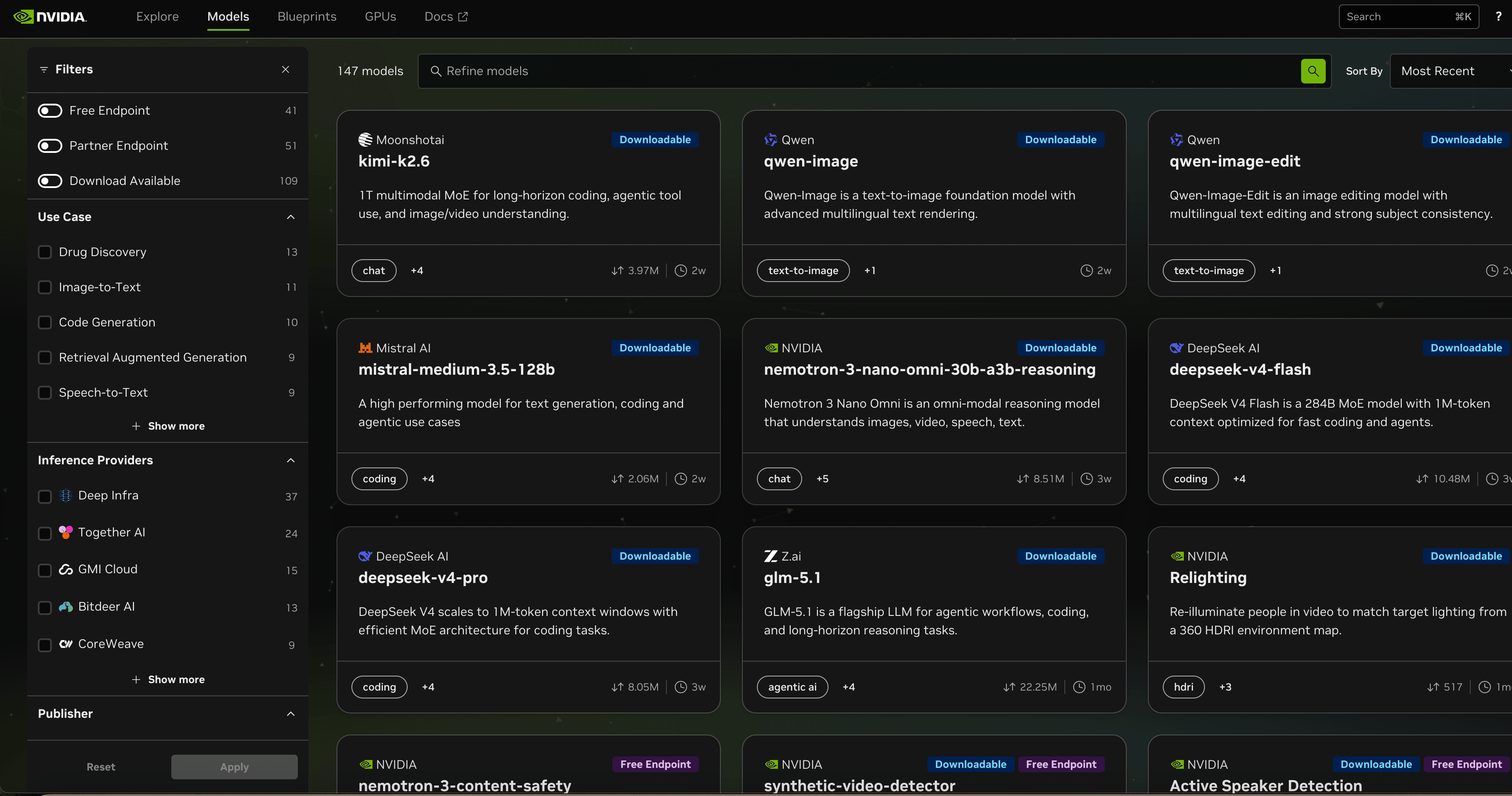Click the GMI Cloud provider icon
The width and height of the screenshot is (1512, 796).
point(66,569)
